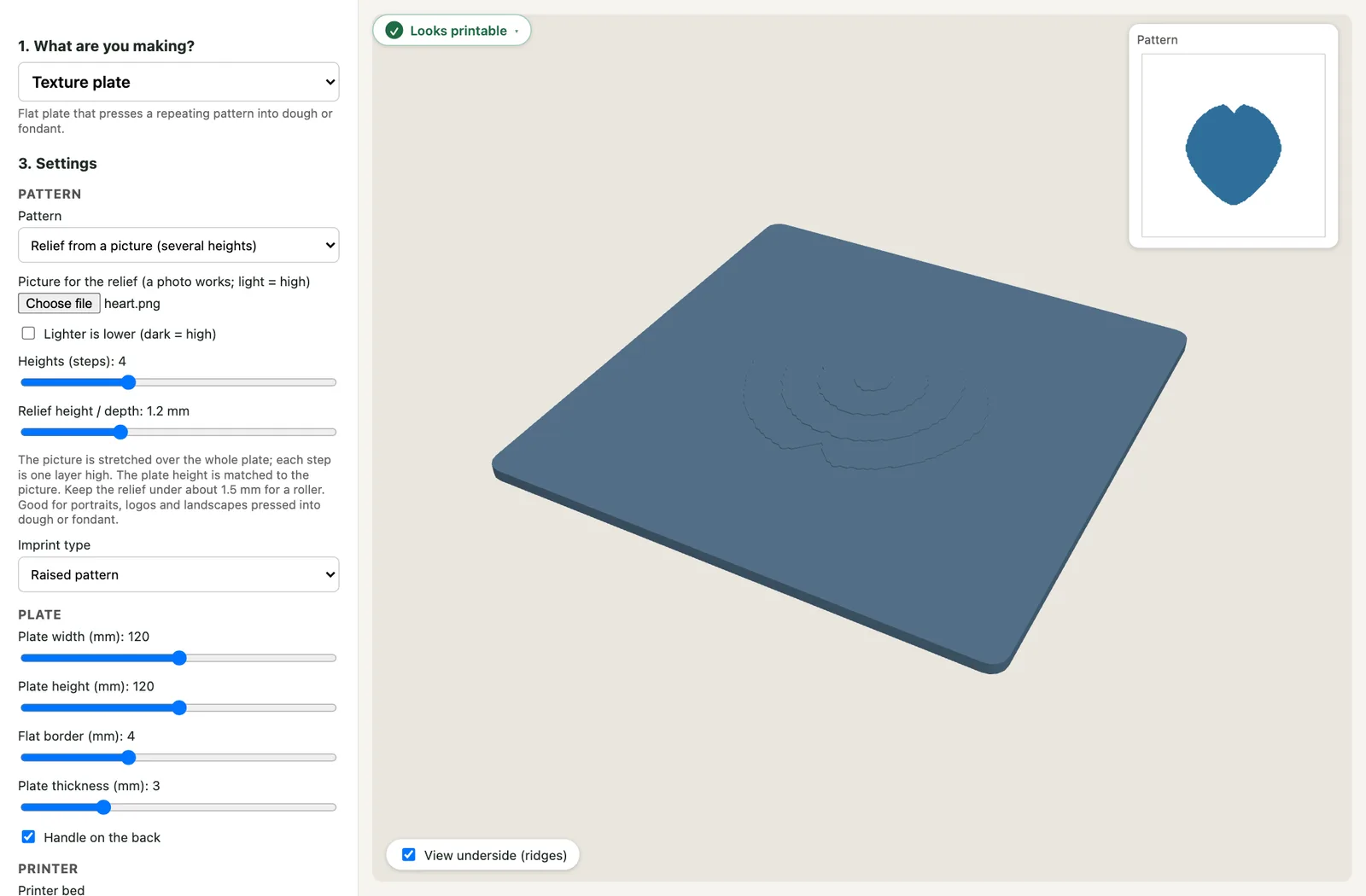The image size is (1366, 896).
Task: Toggle 'View underside (ridges)' checkbox
Action: pyautogui.click(x=409, y=855)
